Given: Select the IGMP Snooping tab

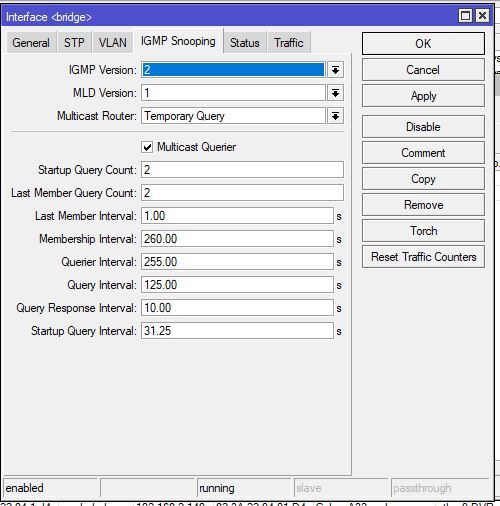Looking at the screenshot, I should tap(178, 41).
